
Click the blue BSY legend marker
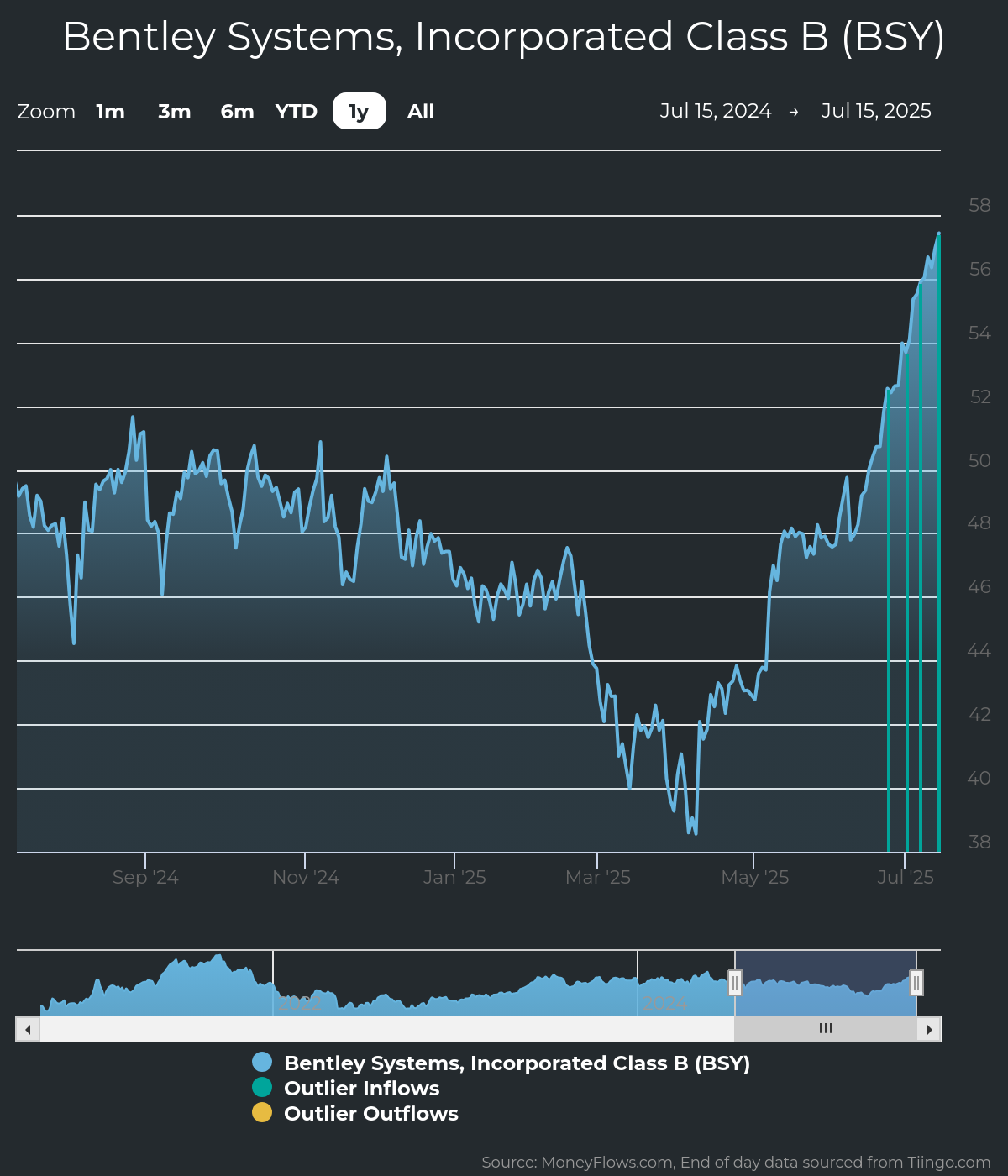tap(262, 1063)
